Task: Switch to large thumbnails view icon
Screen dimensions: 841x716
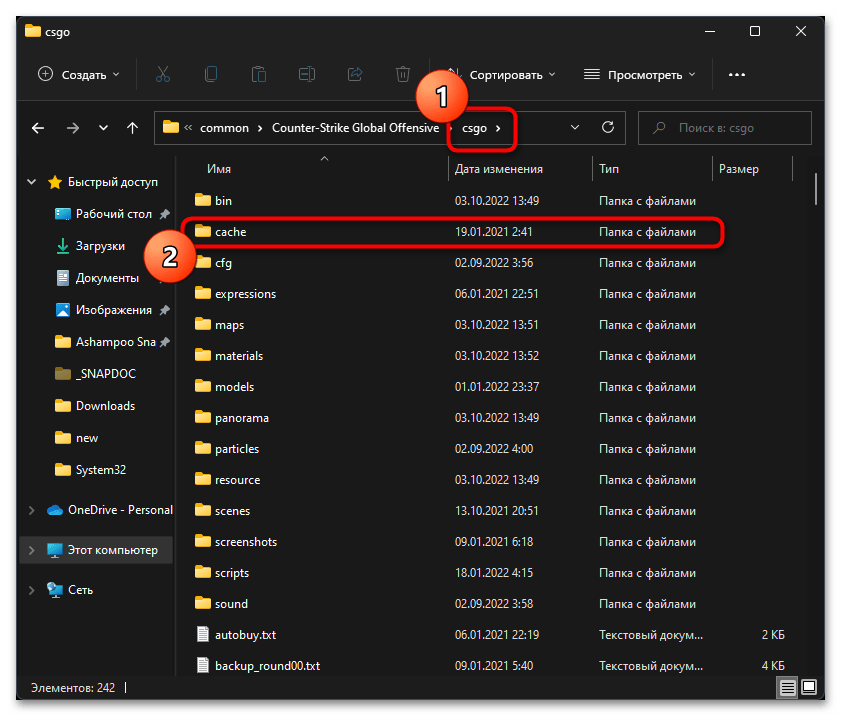Action: (809, 687)
